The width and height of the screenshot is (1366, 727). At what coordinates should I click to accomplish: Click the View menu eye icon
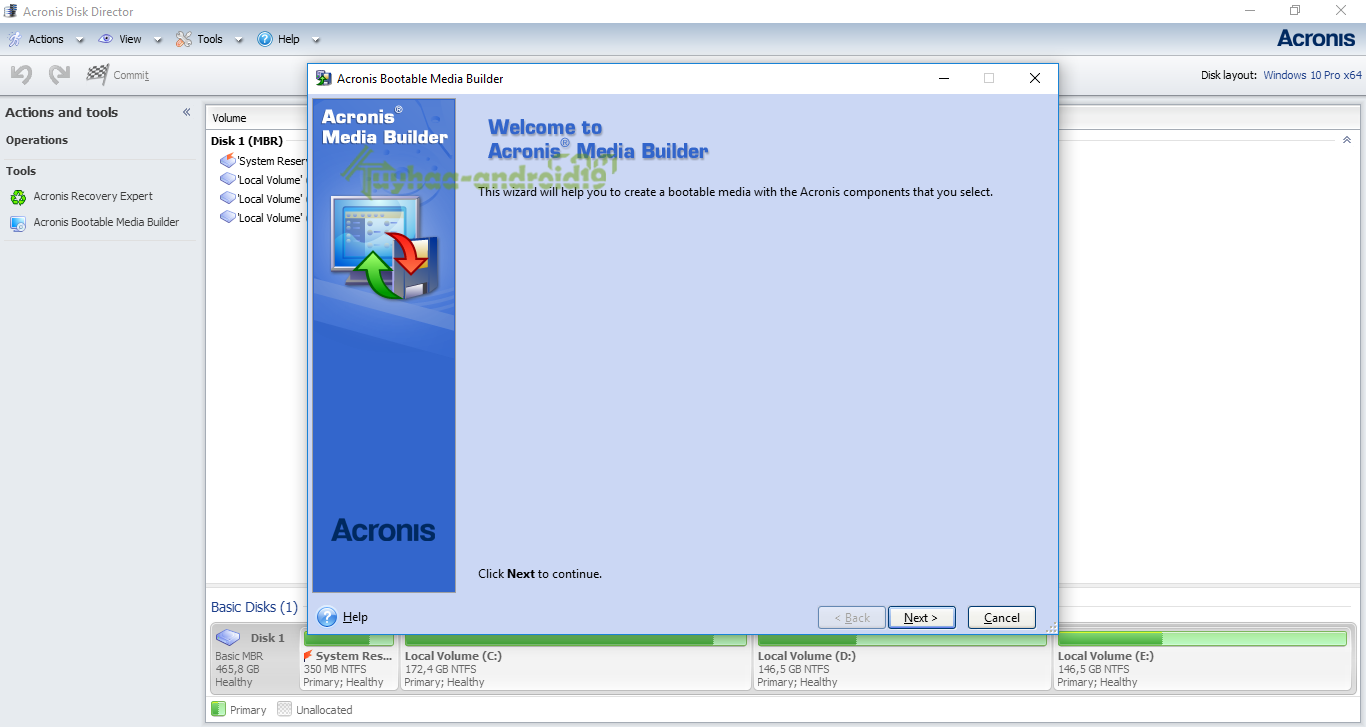point(106,39)
